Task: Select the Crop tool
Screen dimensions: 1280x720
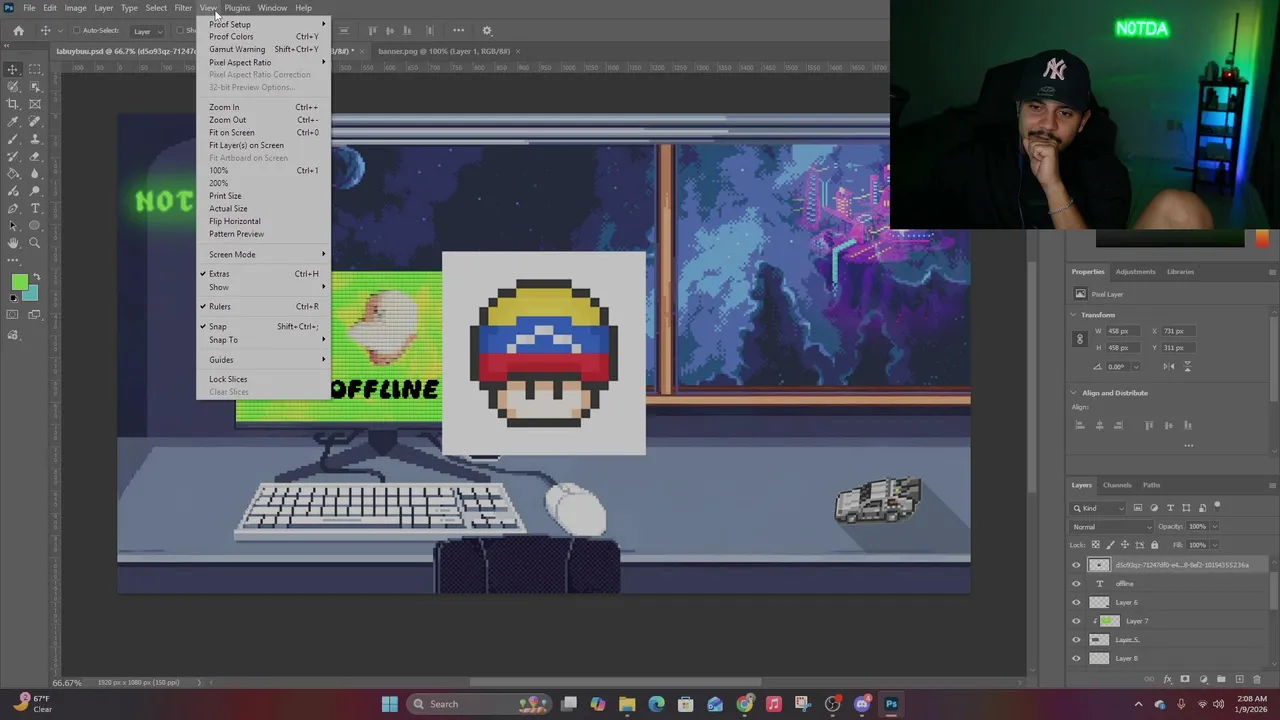Action: pos(13,104)
